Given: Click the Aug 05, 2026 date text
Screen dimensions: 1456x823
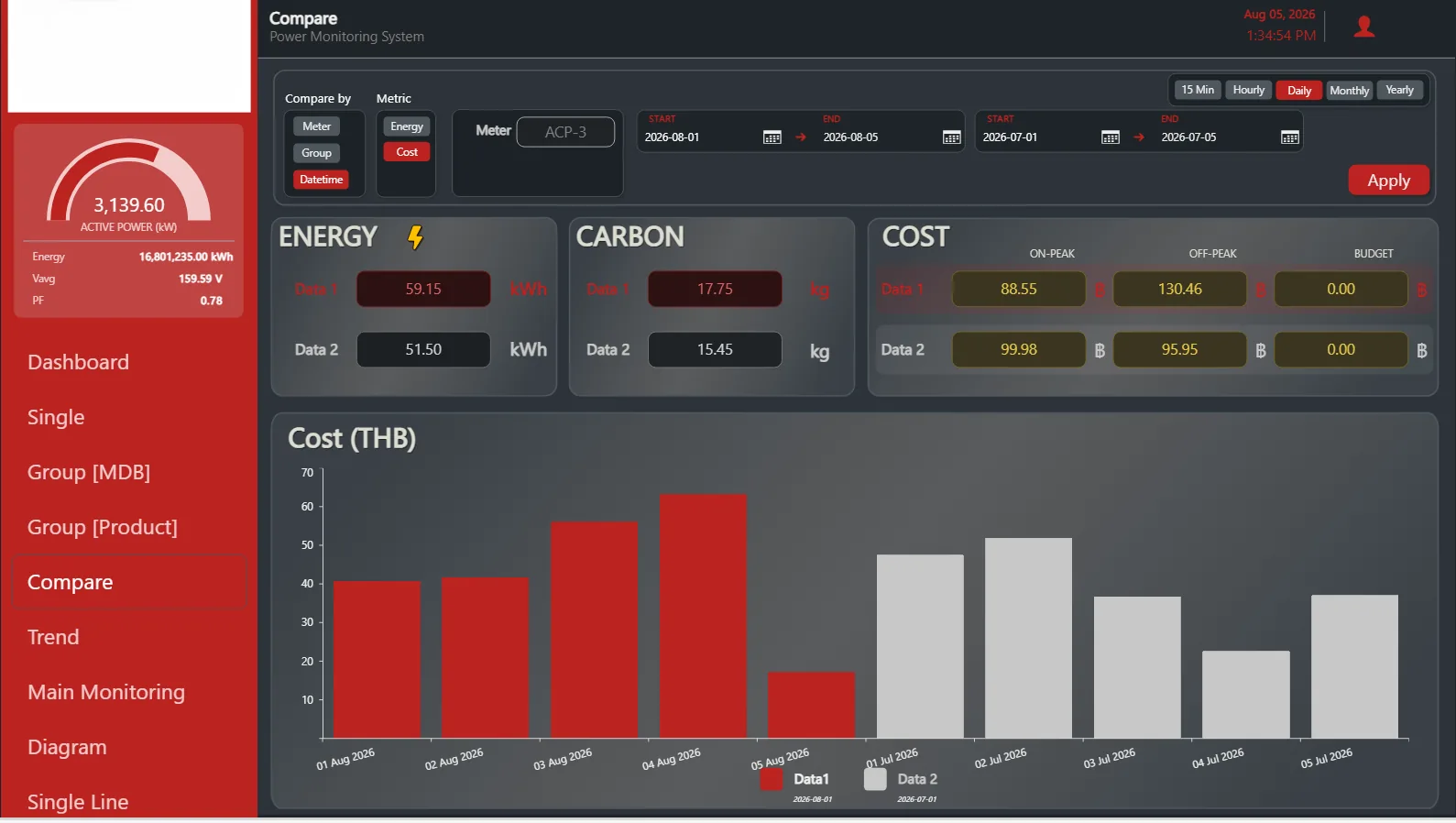Looking at the screenshot, I should tap(1279, 15).
